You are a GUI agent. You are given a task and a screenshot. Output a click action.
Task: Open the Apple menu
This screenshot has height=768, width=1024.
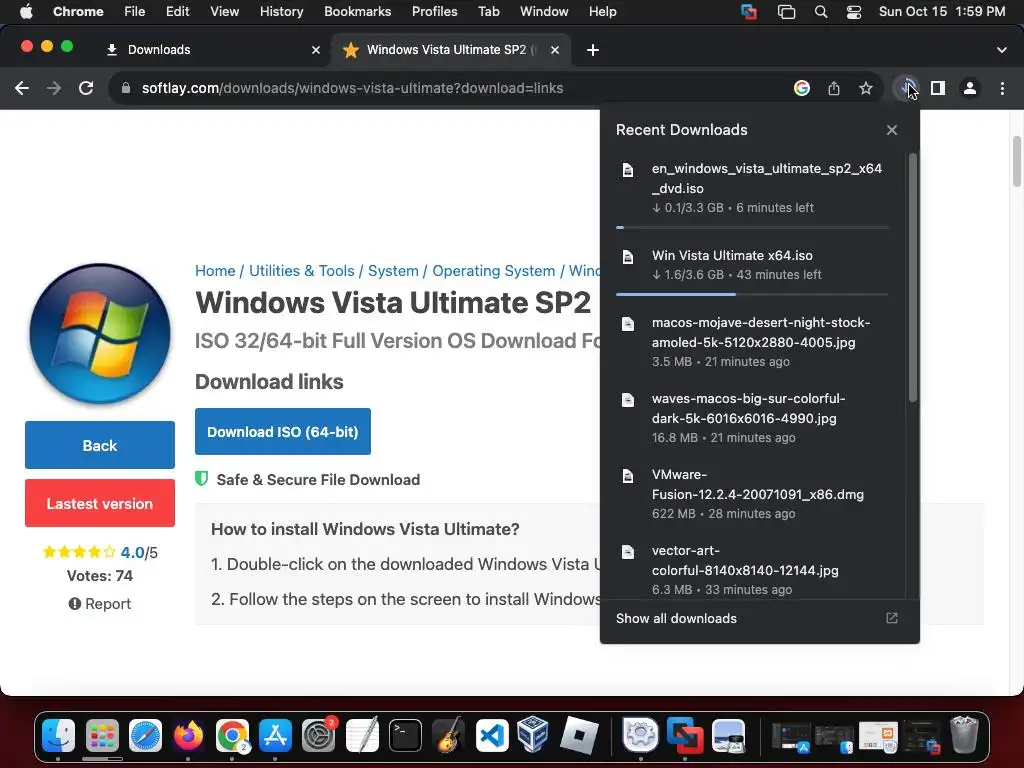coord(25,11)
